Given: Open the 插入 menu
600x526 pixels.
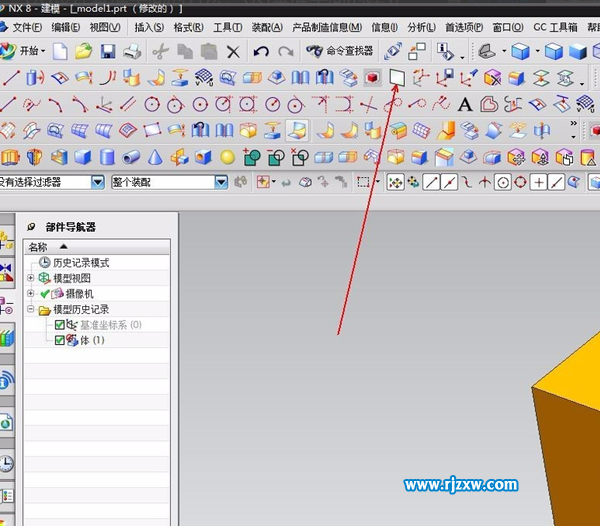Looking at the screenshot, I should [x=148, y=27].
